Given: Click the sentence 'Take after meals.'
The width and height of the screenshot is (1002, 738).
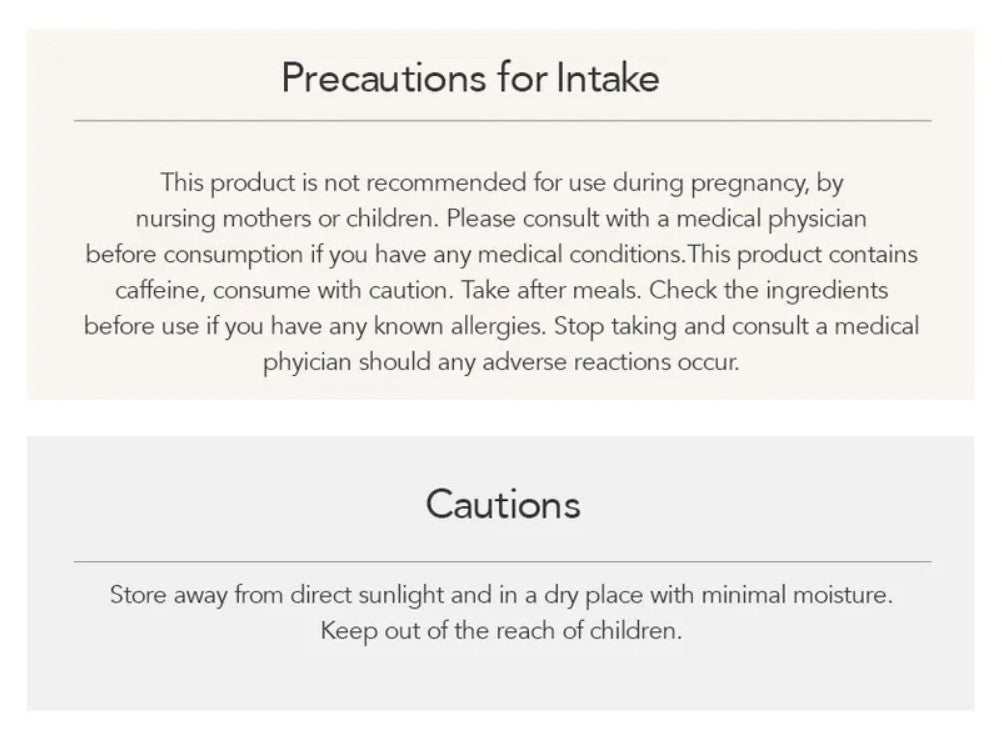Looking at the screenshot, I should (x=551, y=291).
